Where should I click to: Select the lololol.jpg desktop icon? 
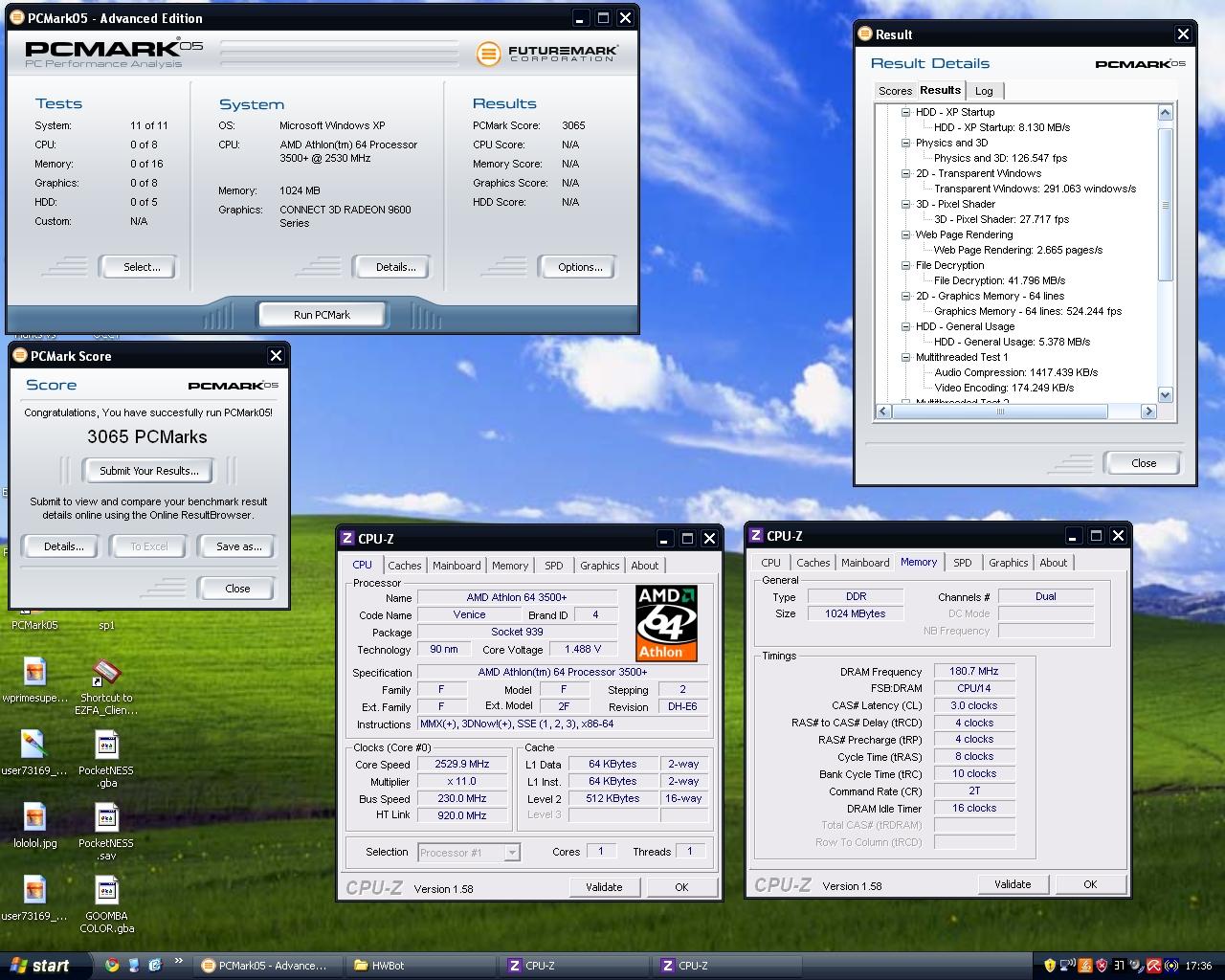34,827
